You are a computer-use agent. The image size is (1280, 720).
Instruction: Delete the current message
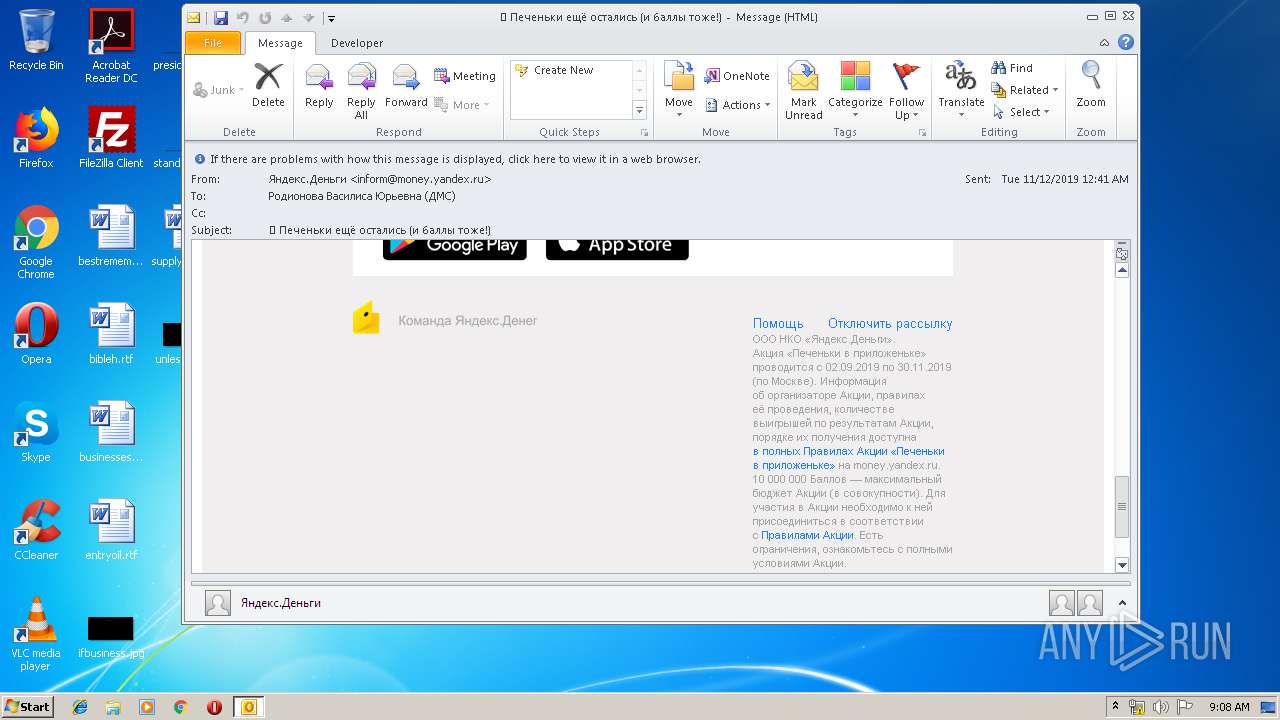pyautogui.click(x=268, y=86)
